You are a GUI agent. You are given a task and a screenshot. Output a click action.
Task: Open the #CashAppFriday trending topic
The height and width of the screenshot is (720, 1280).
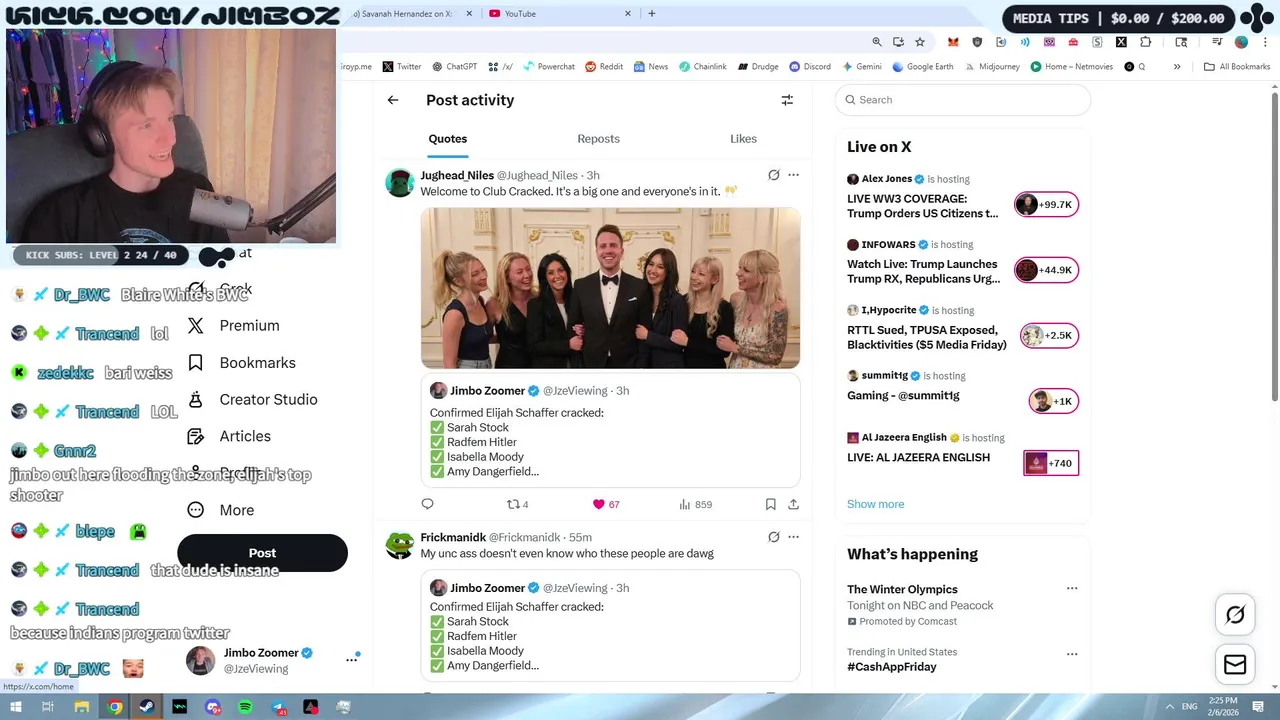[x=892, y=667]
